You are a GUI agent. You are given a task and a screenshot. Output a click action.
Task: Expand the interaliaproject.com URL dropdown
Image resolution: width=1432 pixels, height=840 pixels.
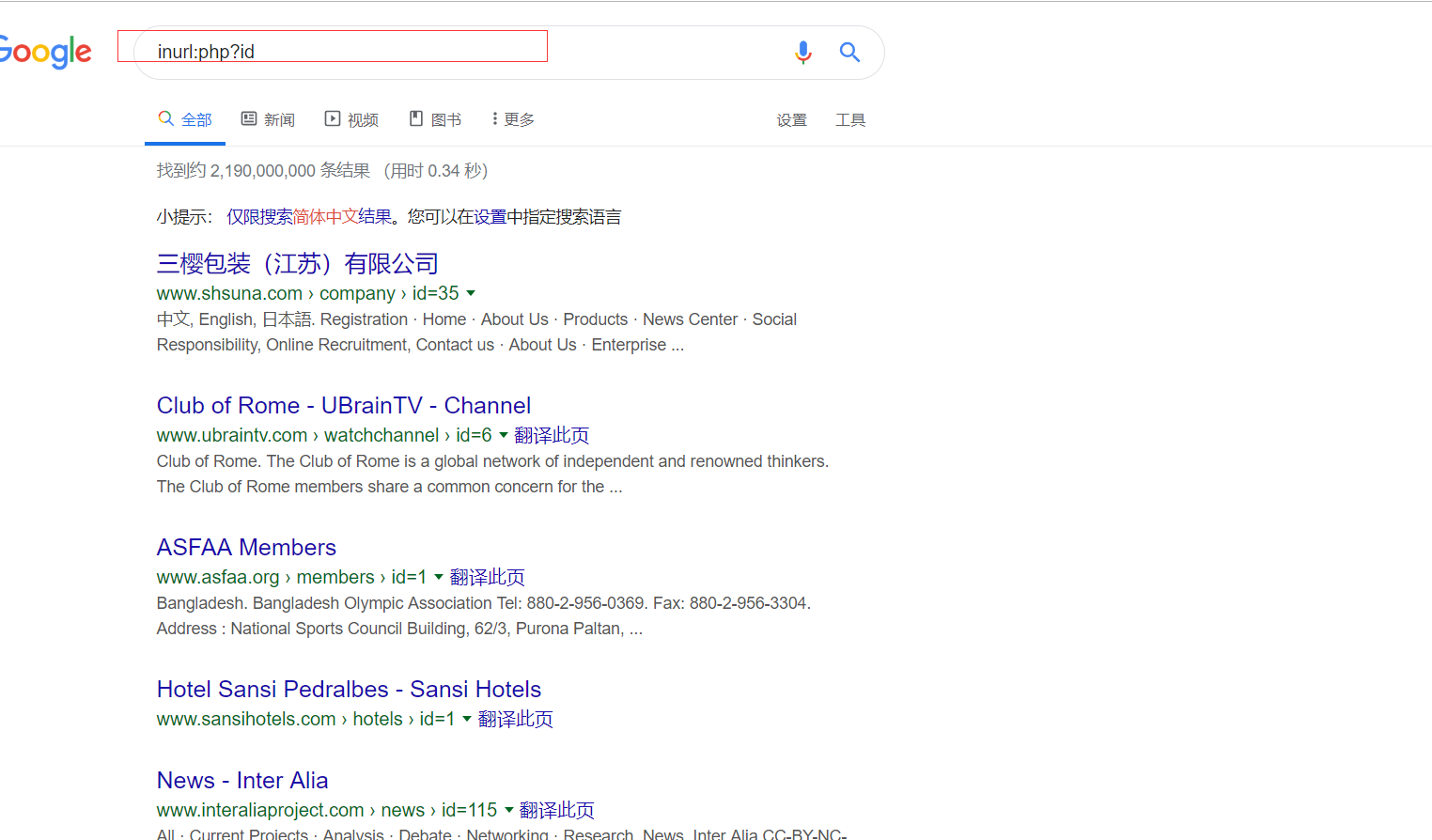click(x=507, y=809)
